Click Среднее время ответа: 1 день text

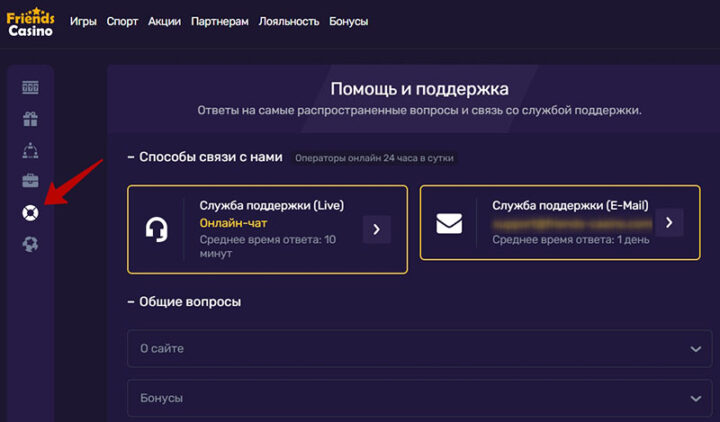[571, 240]
